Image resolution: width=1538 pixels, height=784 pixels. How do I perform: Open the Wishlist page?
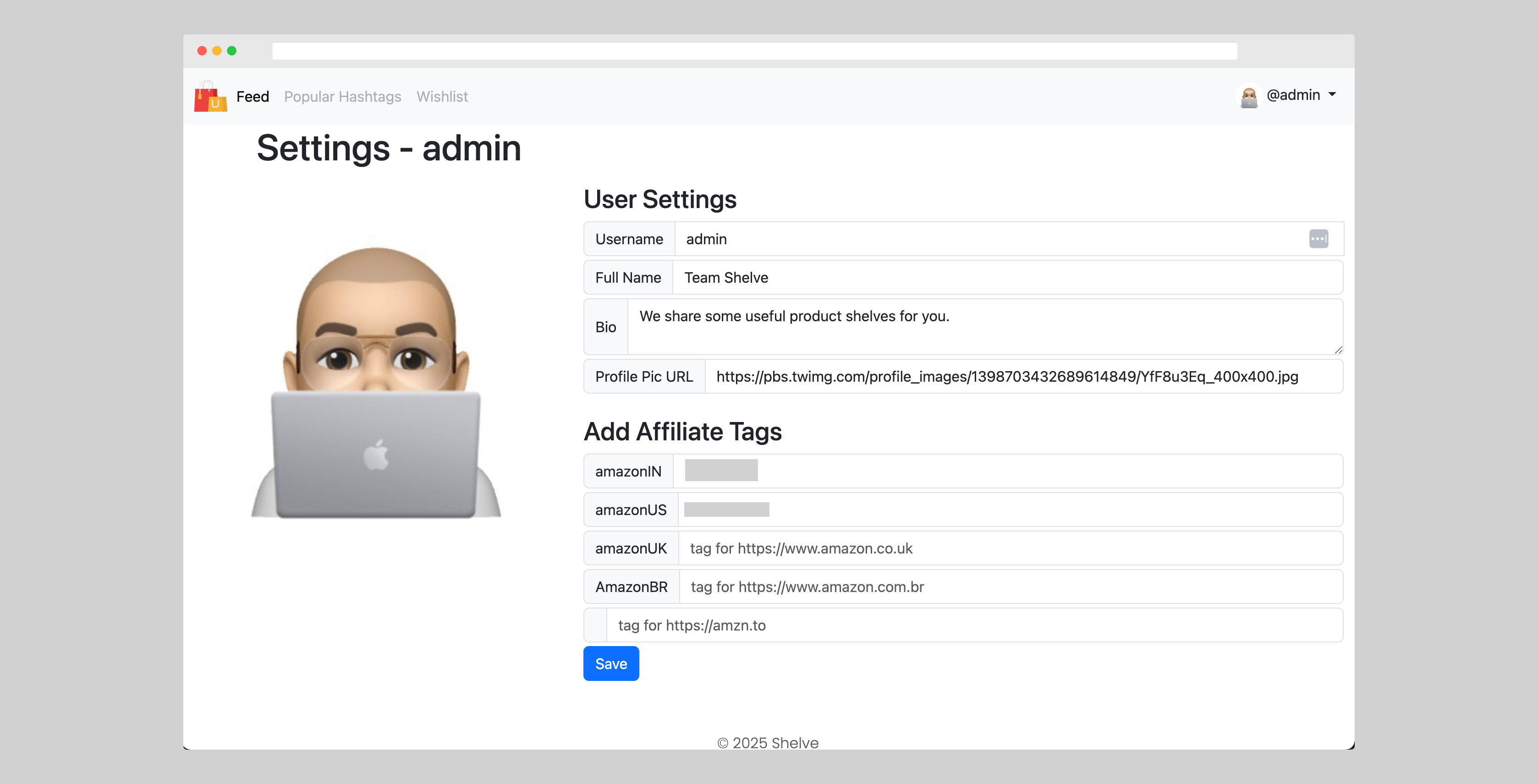[442, 97]
